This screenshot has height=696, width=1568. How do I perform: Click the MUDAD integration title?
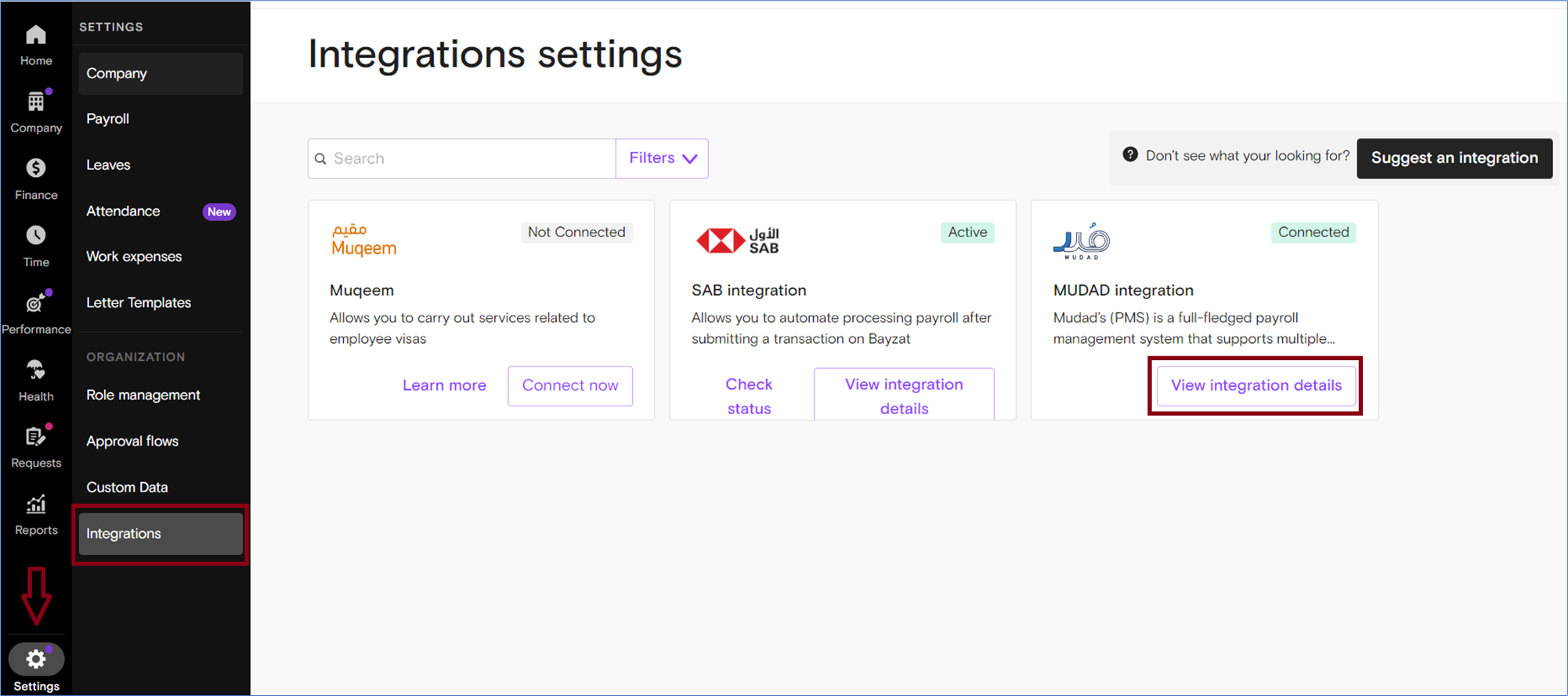1123,290
